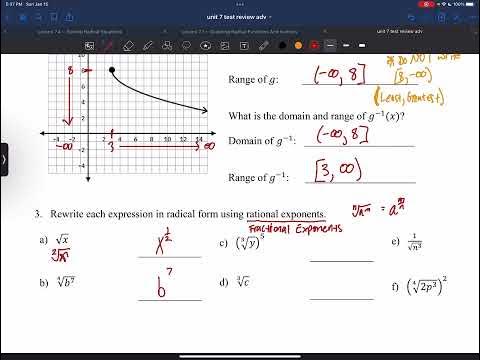The width and height of the screenshot is (480, 360).
Task: Undo the last stroke
Action: click(x=411, y=17)
